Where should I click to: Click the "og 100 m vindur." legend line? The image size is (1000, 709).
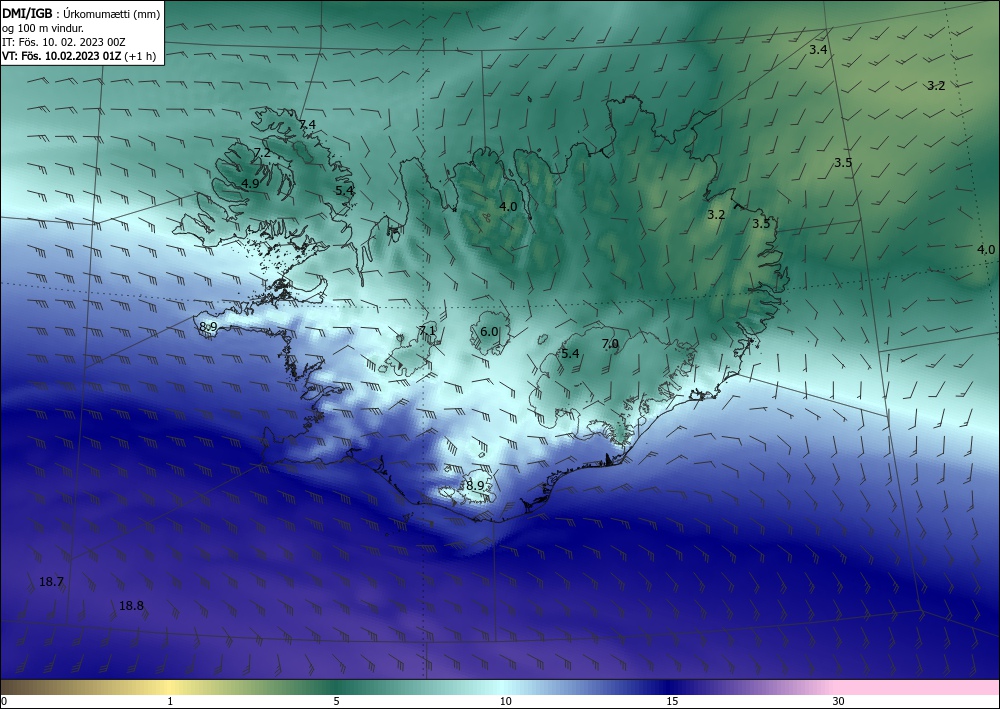point(43,28)
